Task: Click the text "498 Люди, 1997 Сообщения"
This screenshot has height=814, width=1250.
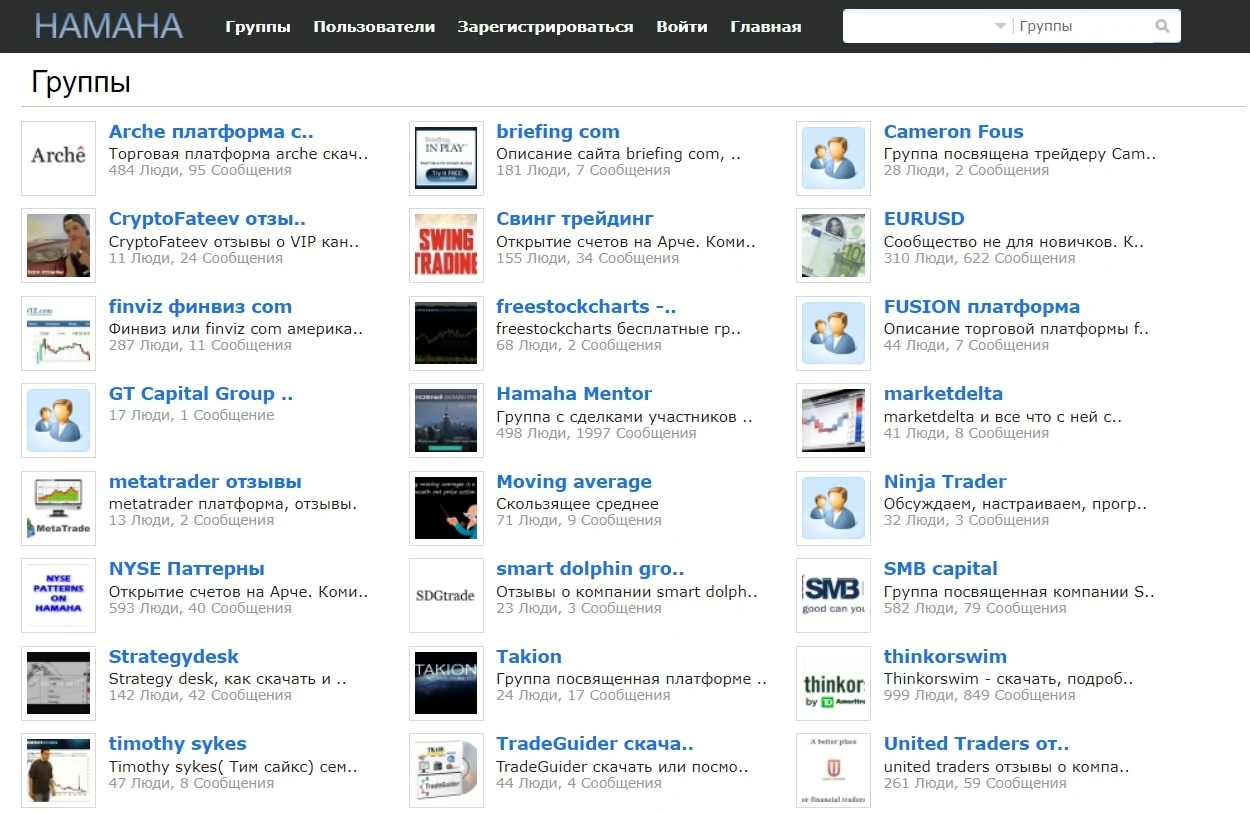Action: [596, 433]
